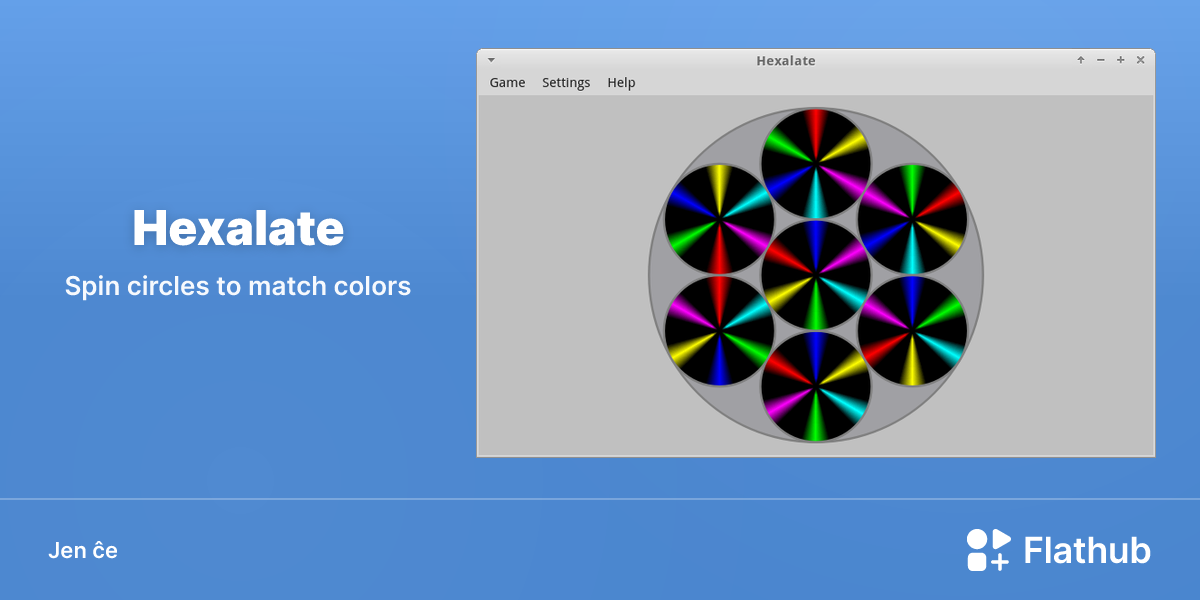
Task: Spin the upper-right circle with green top spoke
Action: (912, 219)
